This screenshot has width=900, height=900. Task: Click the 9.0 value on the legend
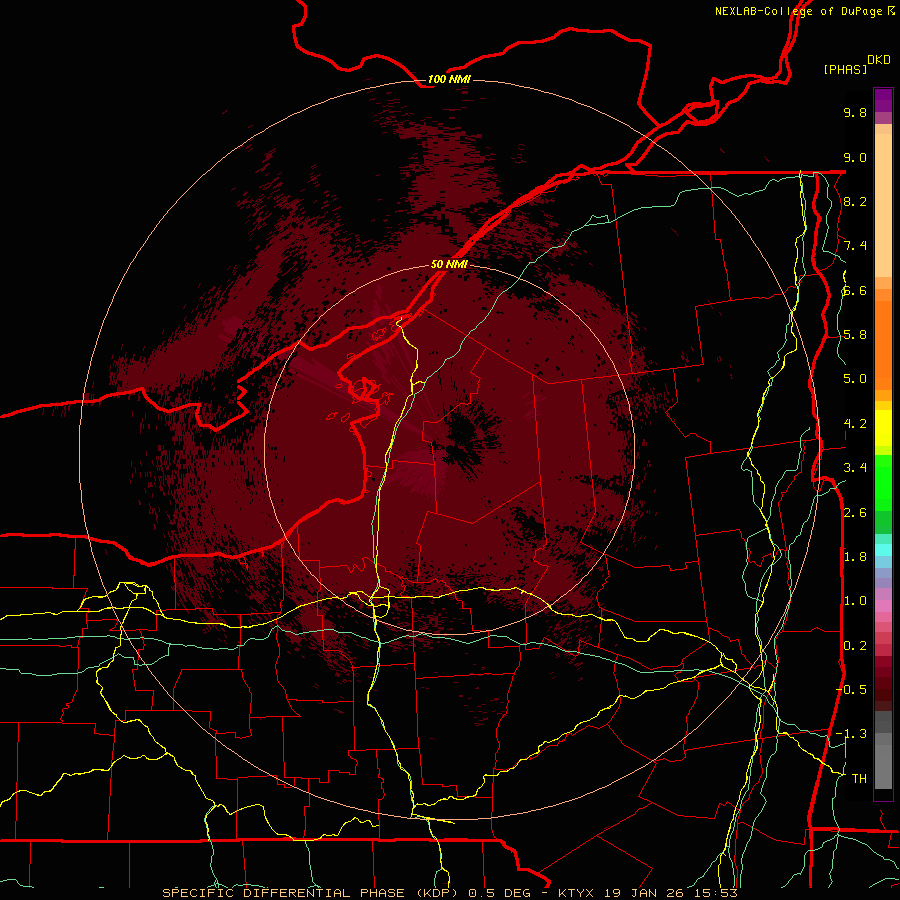coord(855,157)
